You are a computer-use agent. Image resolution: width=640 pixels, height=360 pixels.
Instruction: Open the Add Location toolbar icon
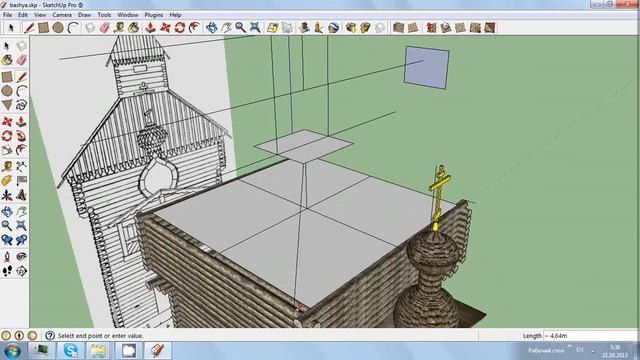pyautogui.click(x=272, y=28)
